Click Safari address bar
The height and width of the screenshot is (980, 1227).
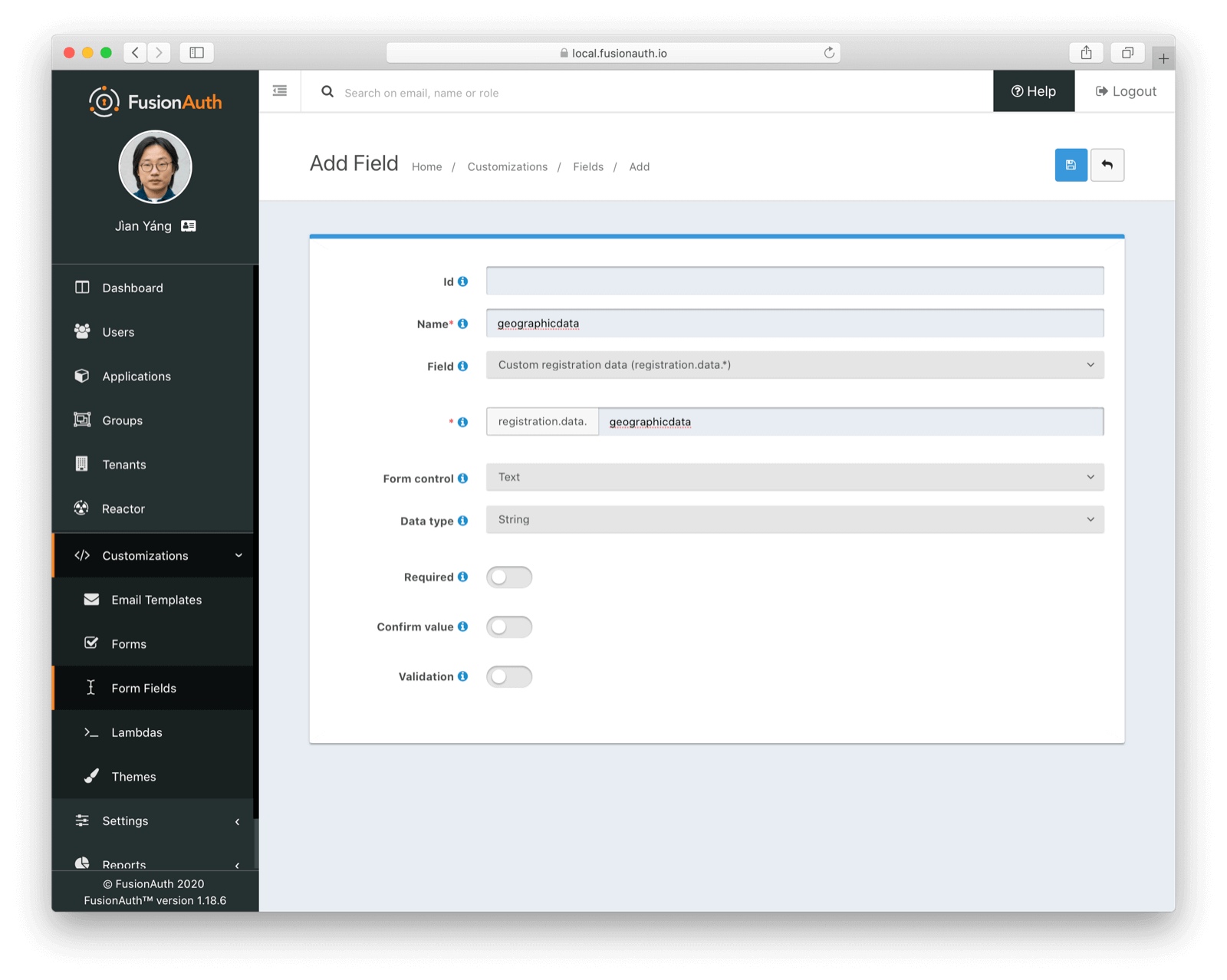613,53
